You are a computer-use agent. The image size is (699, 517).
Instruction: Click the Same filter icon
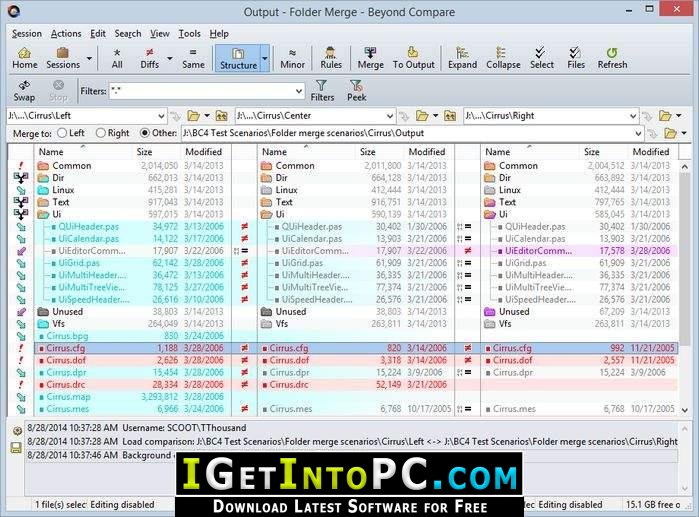tap(193, 57)
